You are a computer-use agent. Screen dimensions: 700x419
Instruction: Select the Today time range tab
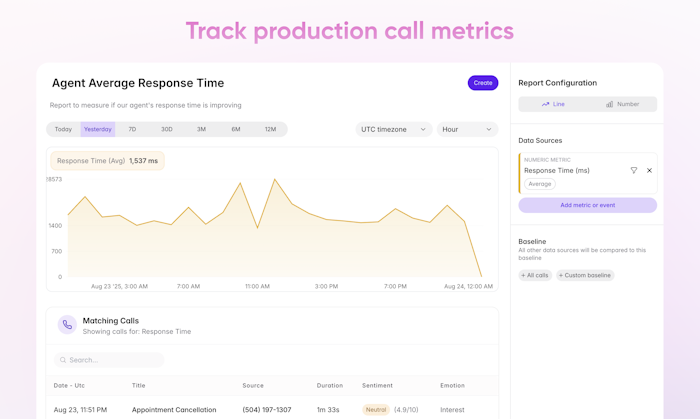click(x=63, y=129)
